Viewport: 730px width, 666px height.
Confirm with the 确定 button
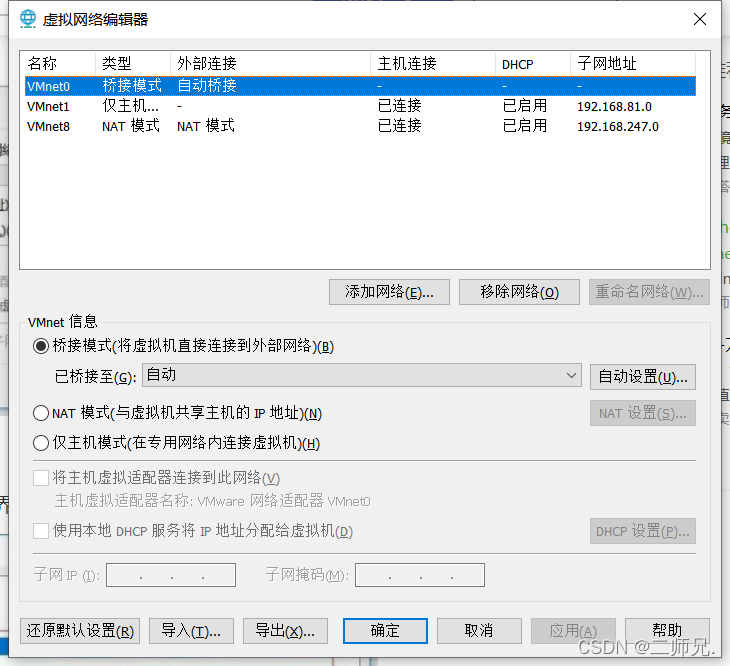coord(385,631)
